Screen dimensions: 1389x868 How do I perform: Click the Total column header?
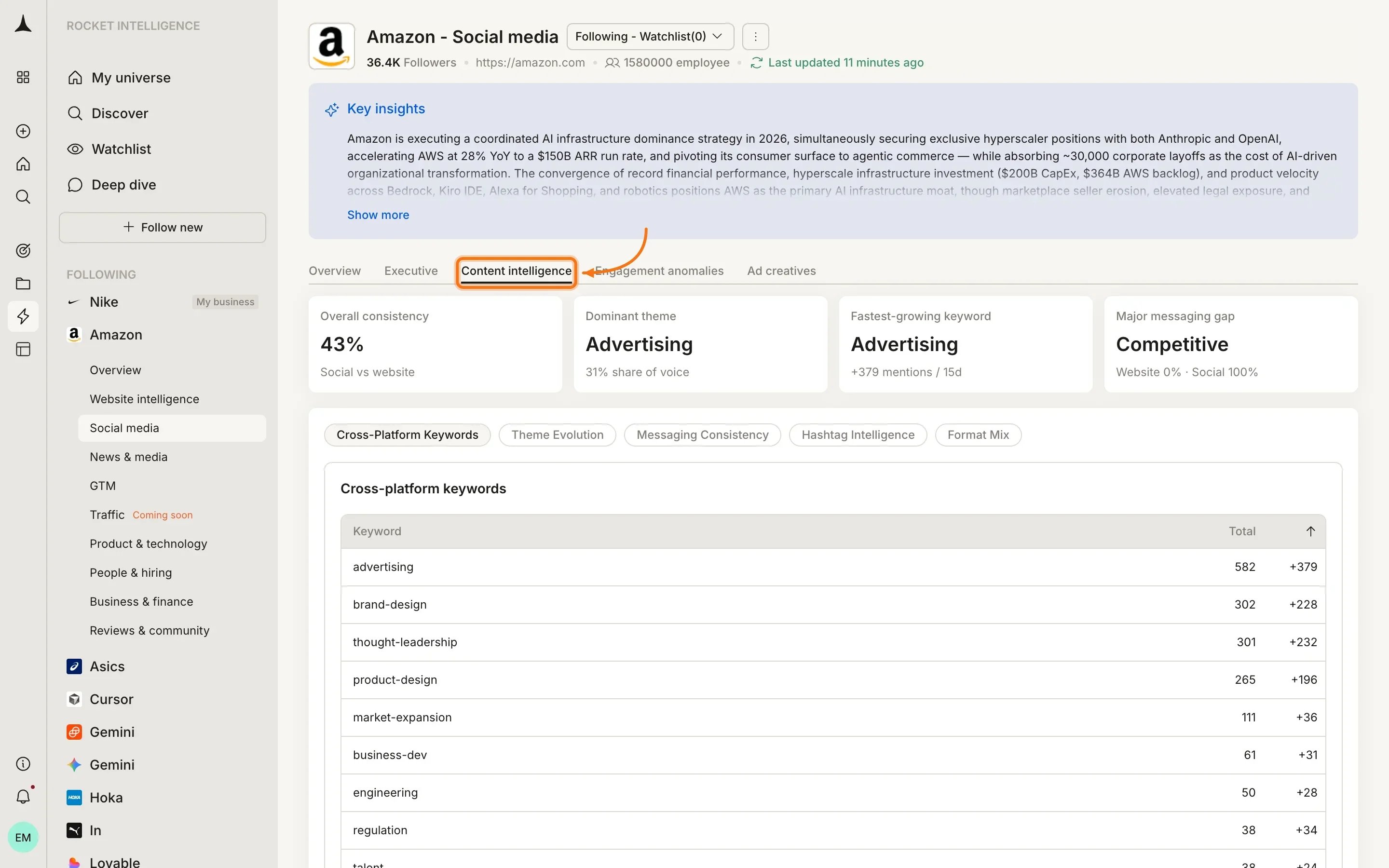point(1242,531)
